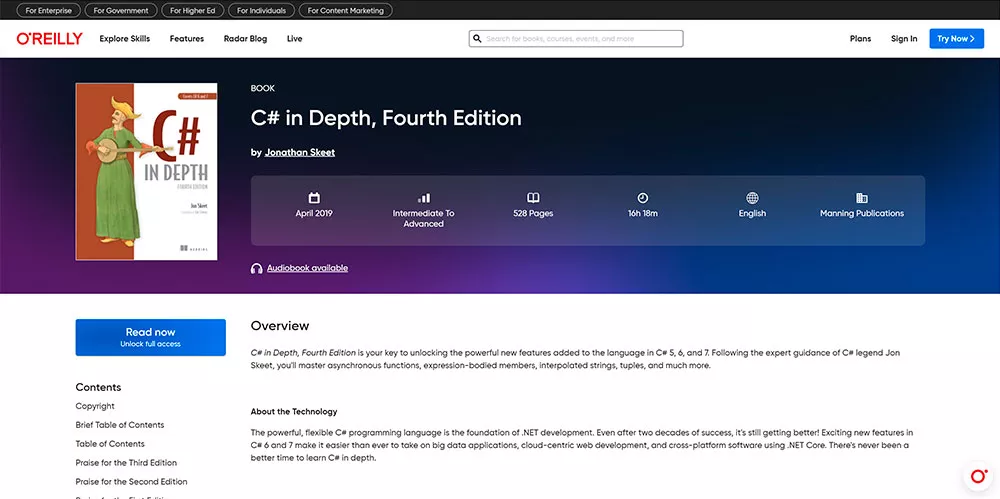Click the building icon above Manning Publications
The image size is (1000, 499).
coord(862,198)
